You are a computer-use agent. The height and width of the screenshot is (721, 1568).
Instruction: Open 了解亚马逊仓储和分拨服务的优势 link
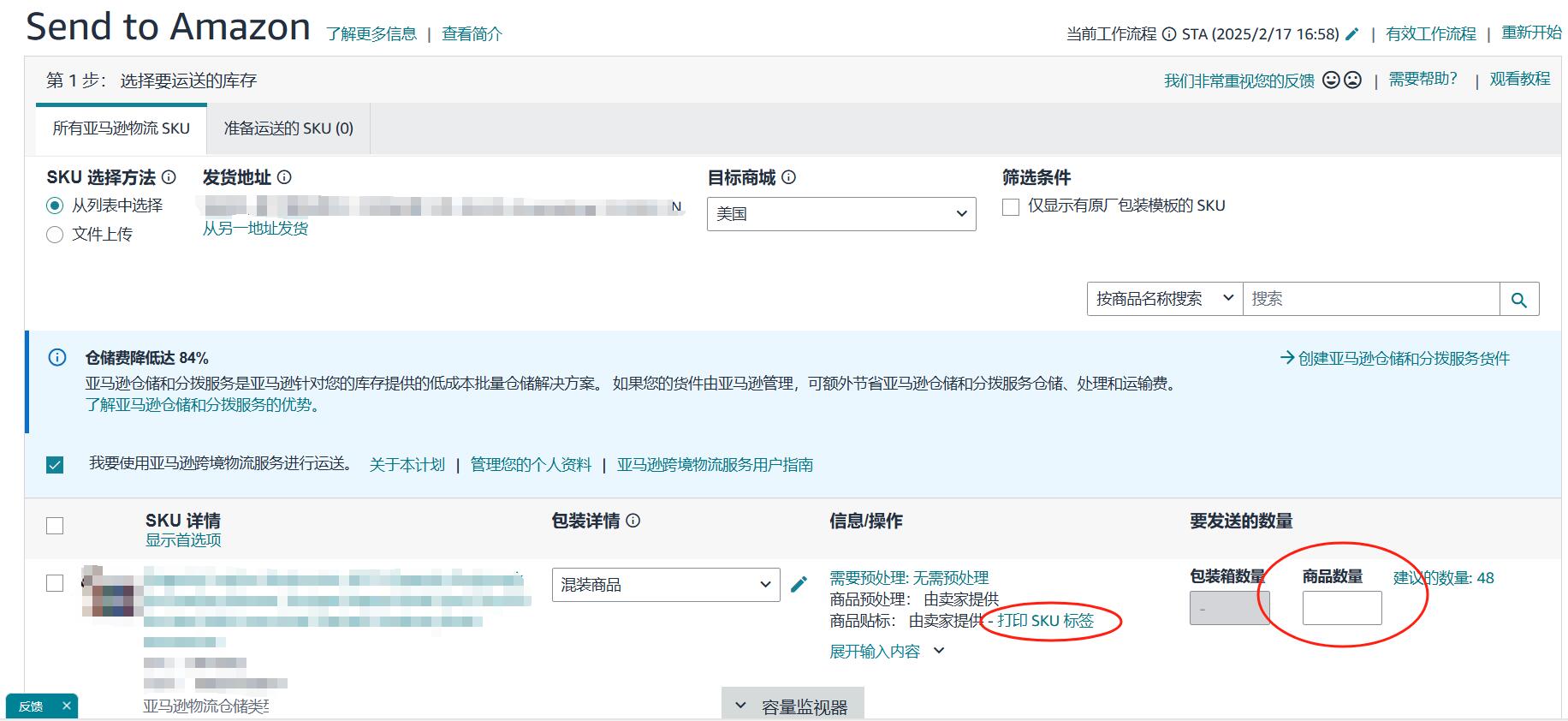[203, 405]
